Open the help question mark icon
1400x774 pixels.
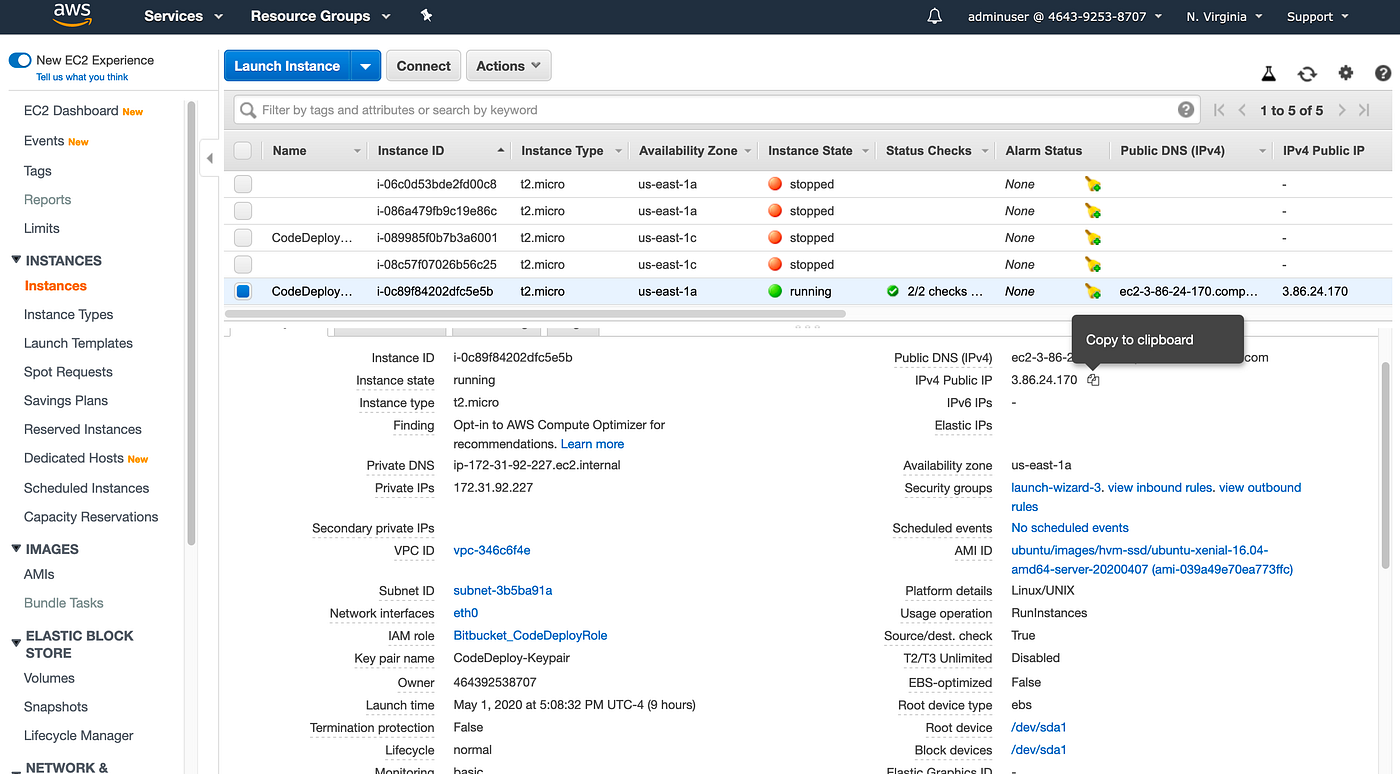point(1383,73)
